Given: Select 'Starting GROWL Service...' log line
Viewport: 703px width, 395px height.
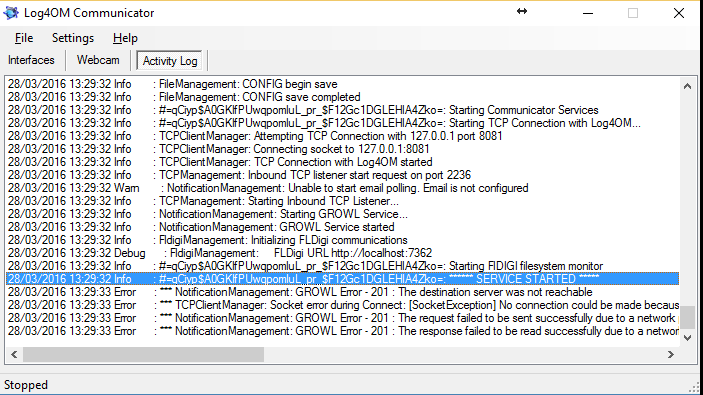Looking at the screenshot, I should [343, 214].
